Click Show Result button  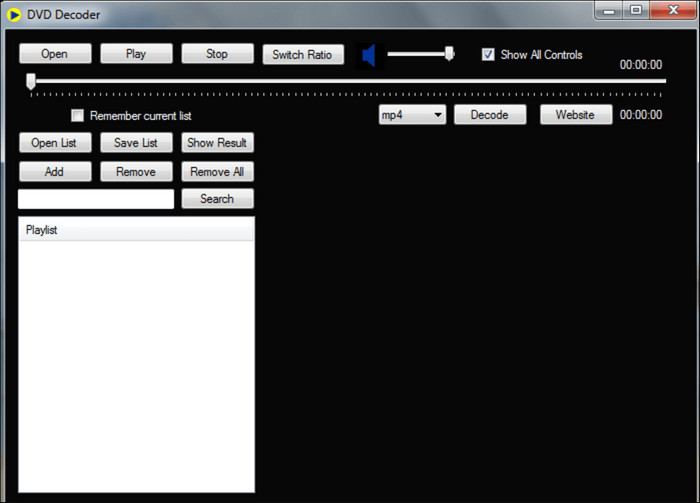(217, 143)
